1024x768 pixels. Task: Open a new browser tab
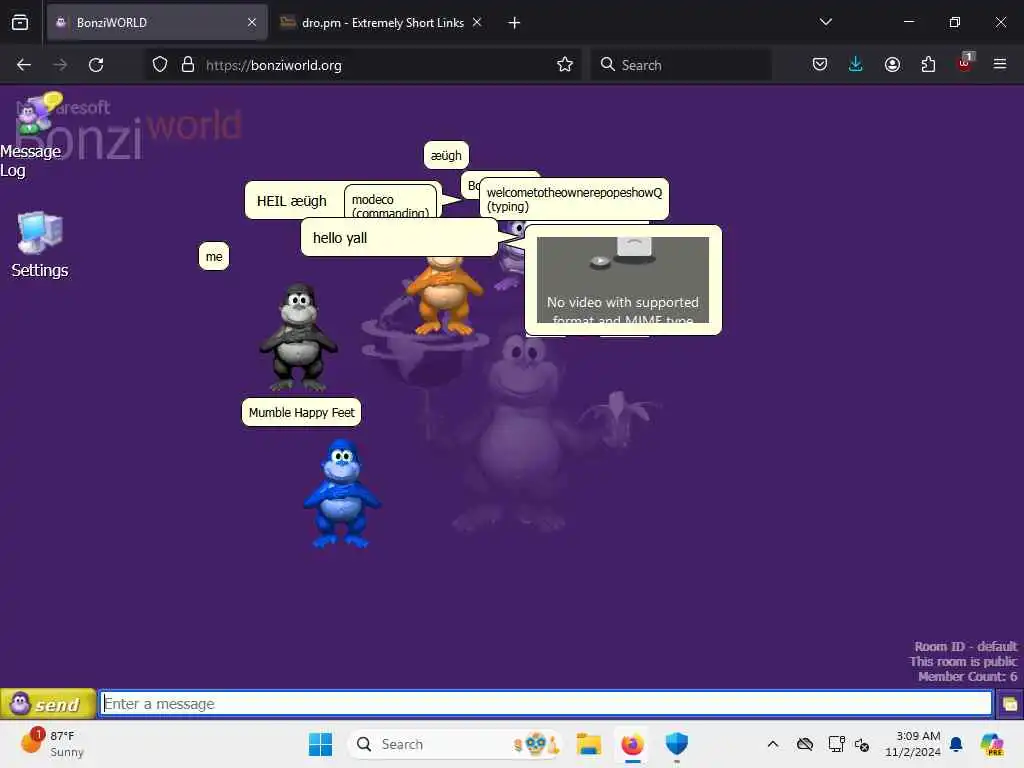click(515, 23)
